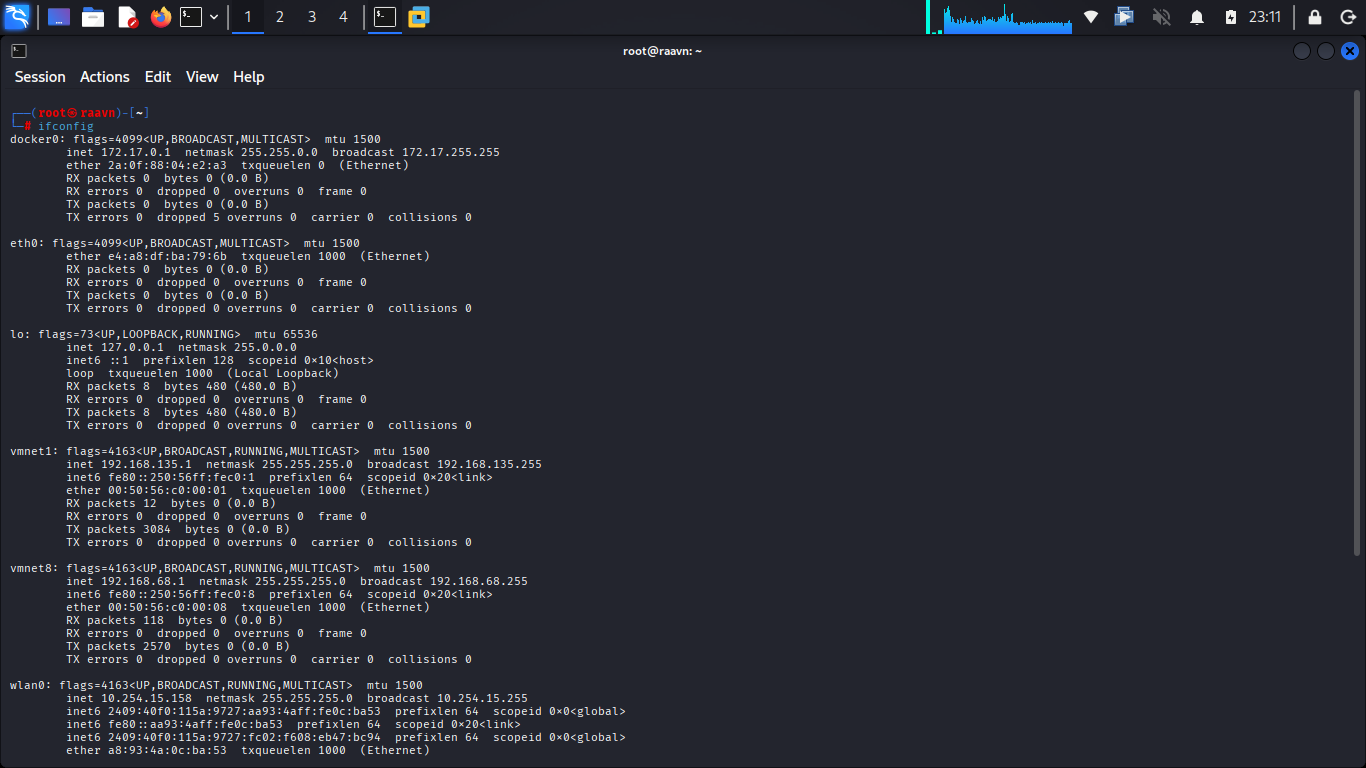Click the log out icon

tap(1347, 17)
